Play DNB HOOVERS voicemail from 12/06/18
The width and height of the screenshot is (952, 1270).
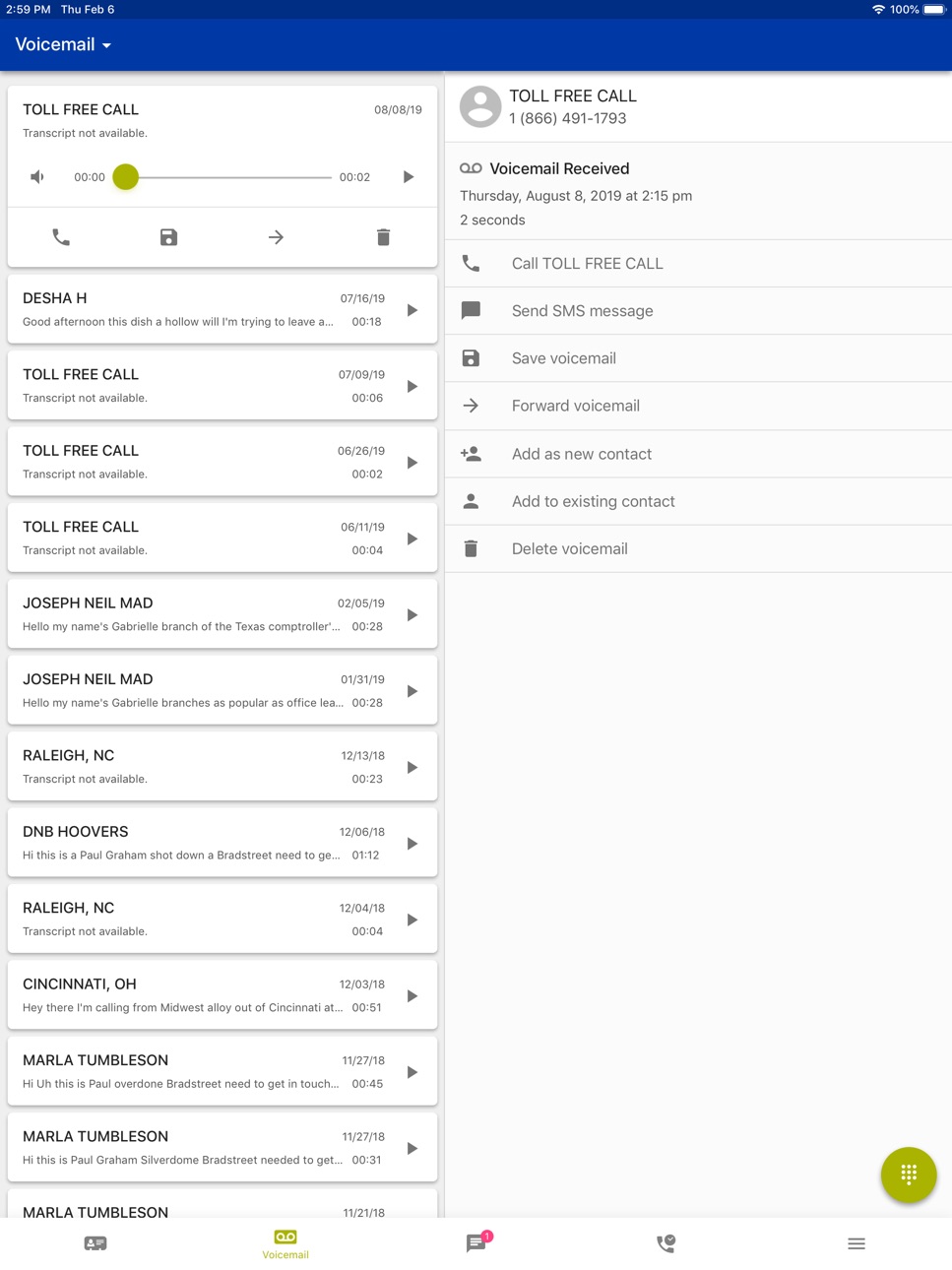(413, 844)
